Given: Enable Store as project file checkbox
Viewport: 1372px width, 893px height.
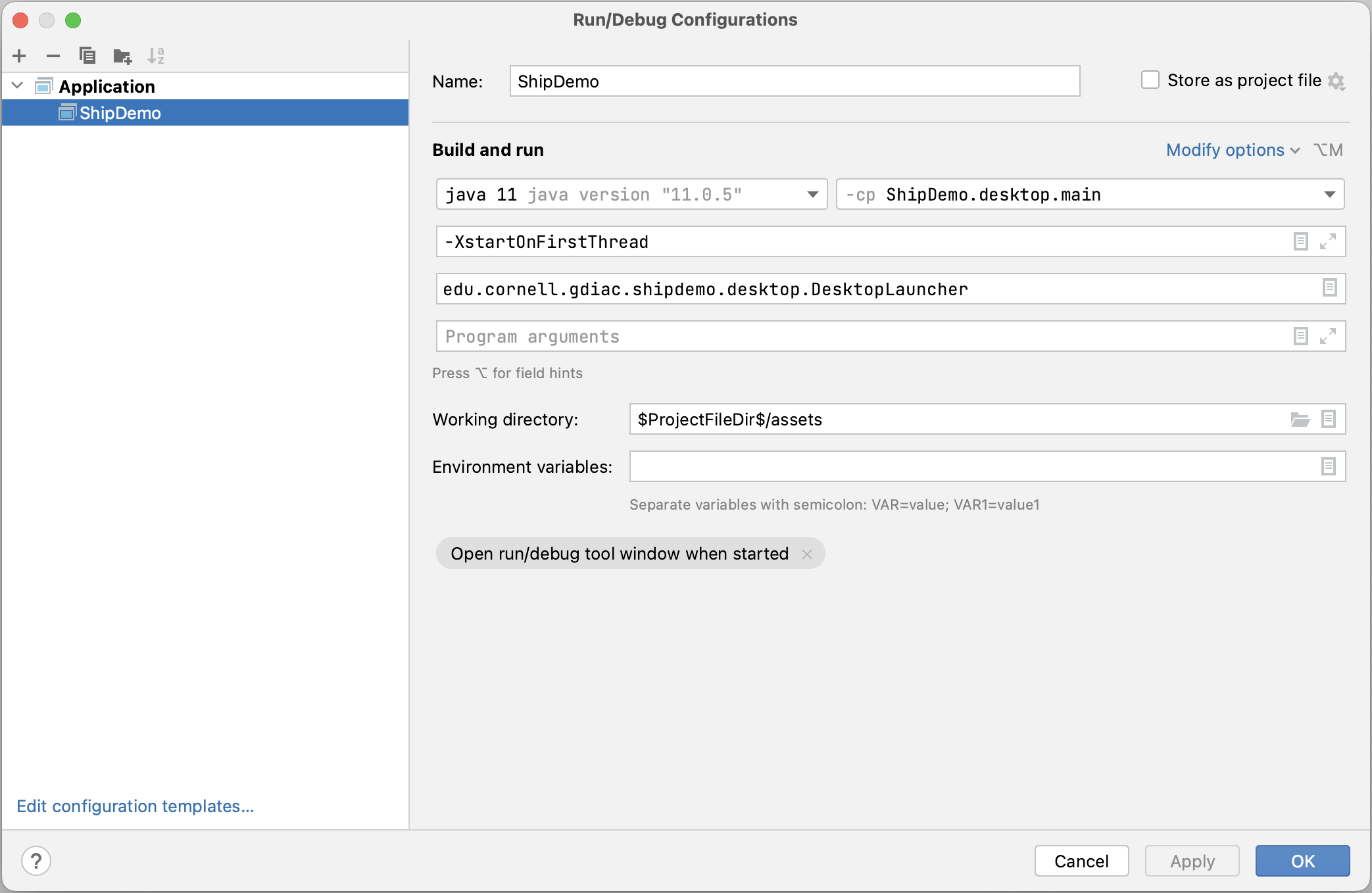Looking at the screenshot, I should [1150, 80].
